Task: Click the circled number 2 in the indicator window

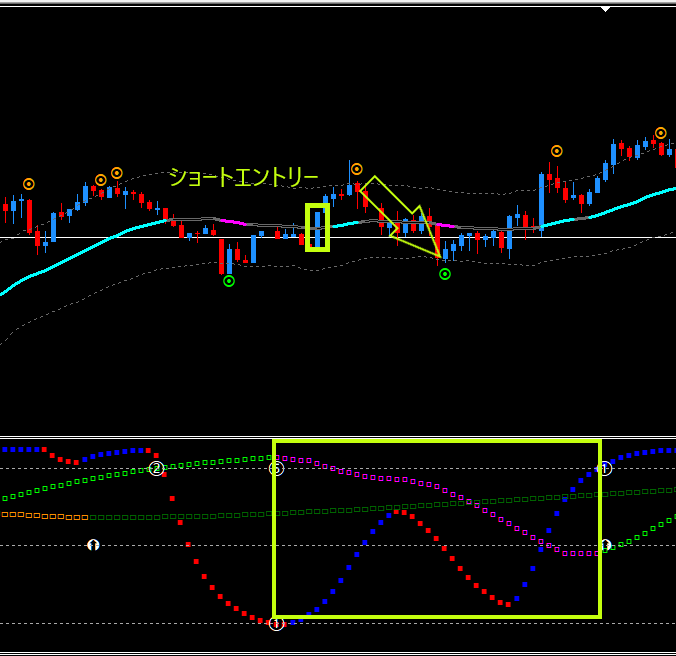Action: (x=156, y=469)
